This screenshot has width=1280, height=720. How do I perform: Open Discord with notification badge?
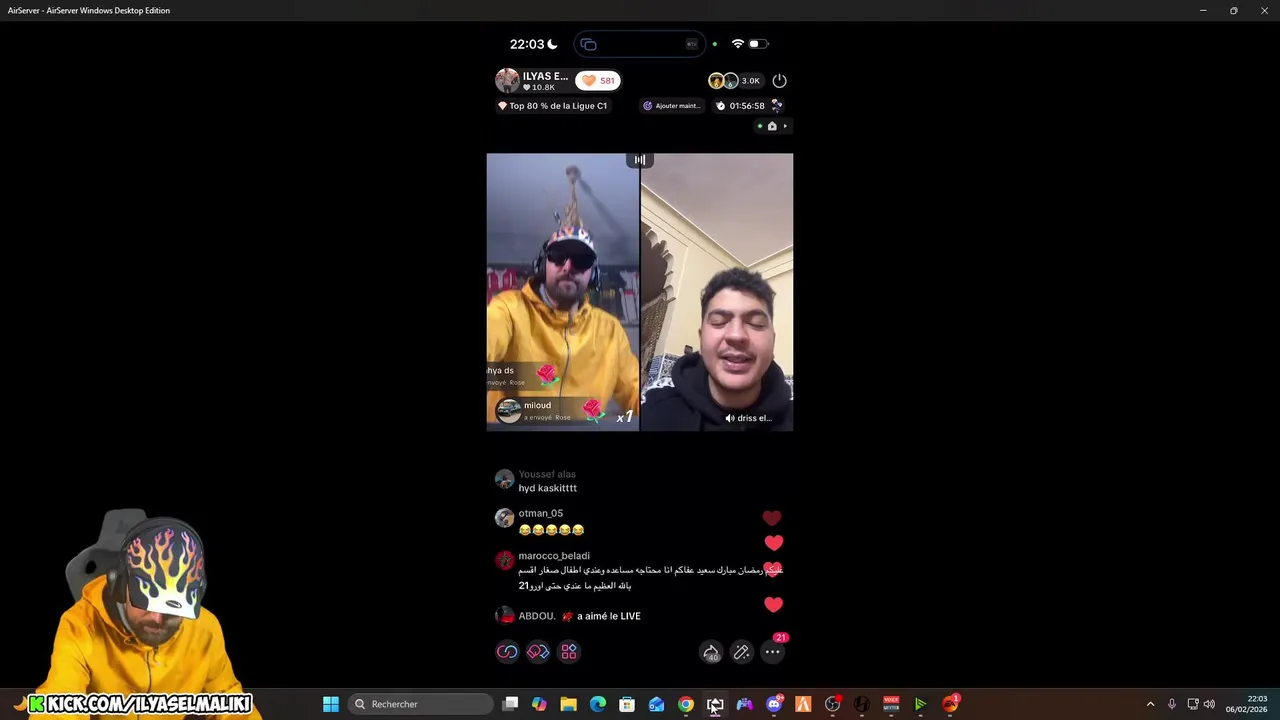pos(774,704)
